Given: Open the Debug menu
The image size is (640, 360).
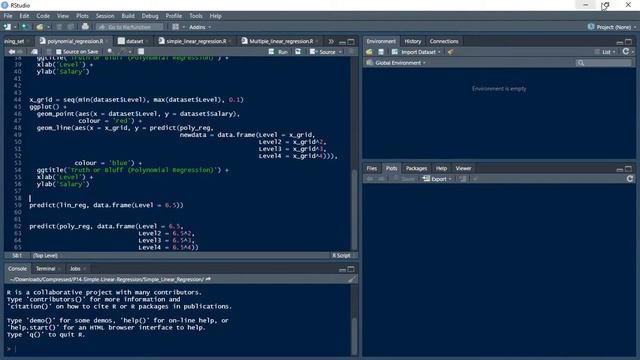Looking at the screenshot, I should click(150, 16).
